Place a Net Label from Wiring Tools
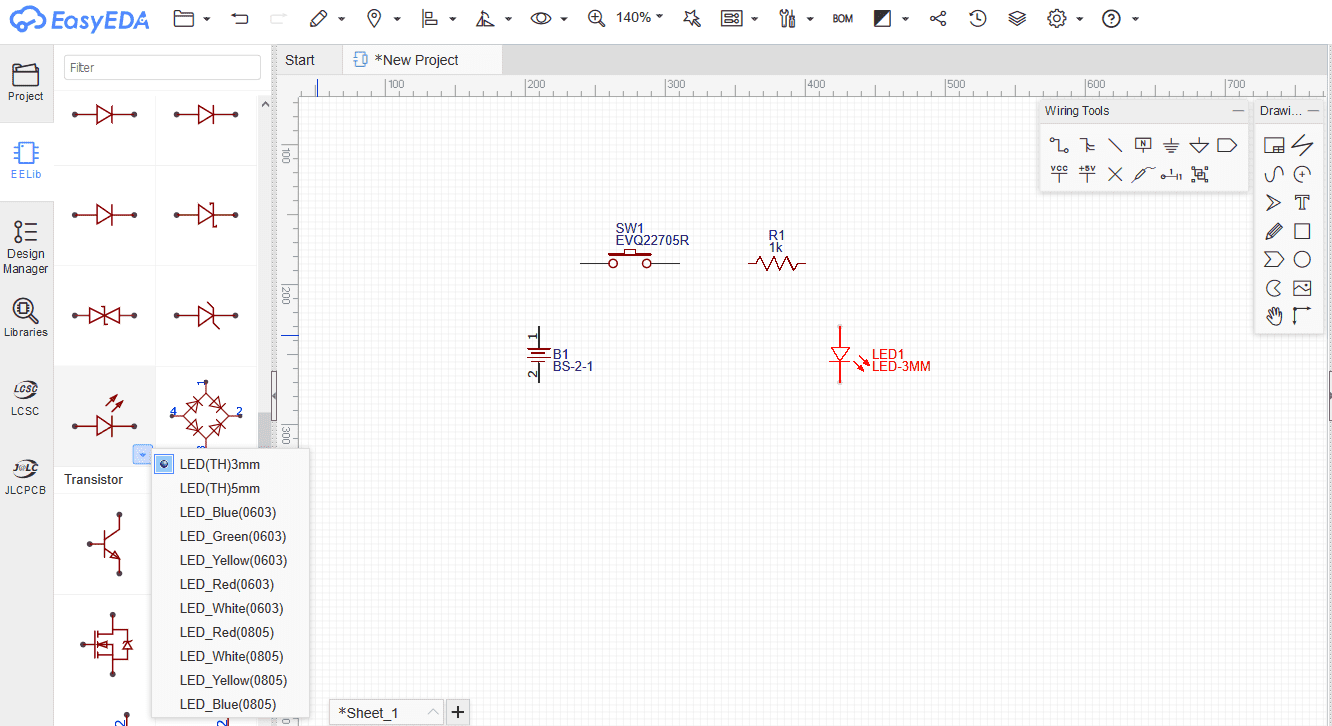 click(1143, 145)
